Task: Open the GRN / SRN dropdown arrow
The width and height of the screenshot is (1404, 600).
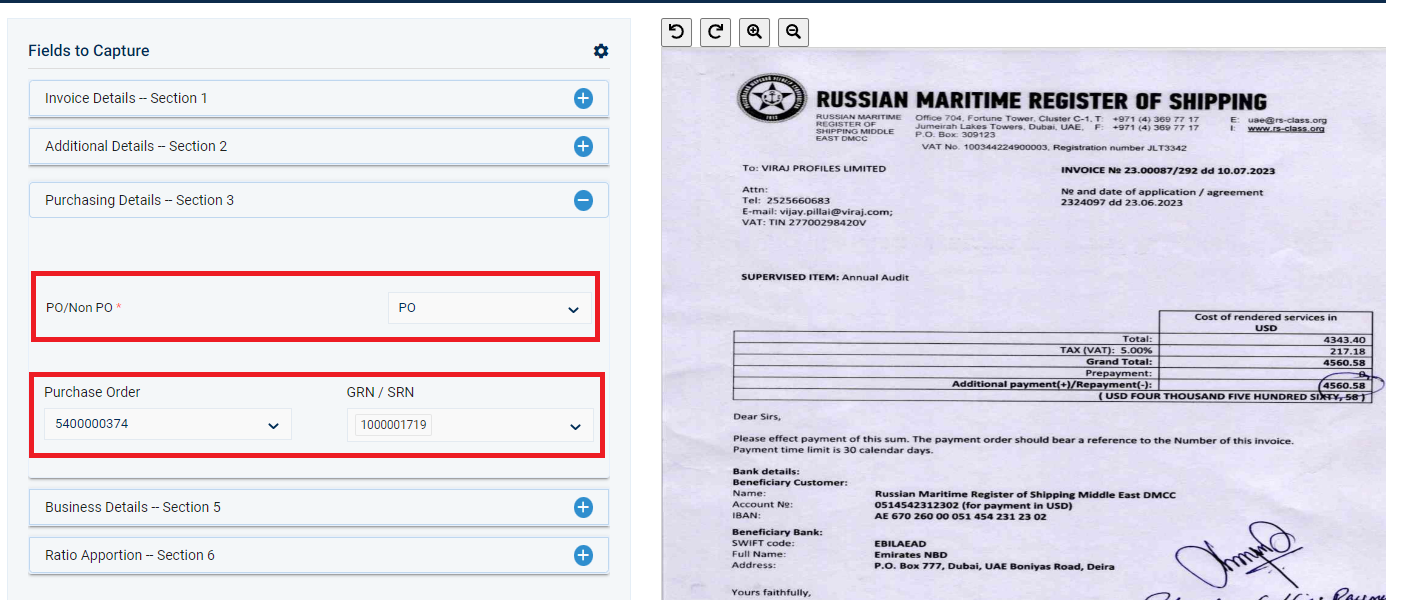Action: [575, 427]
